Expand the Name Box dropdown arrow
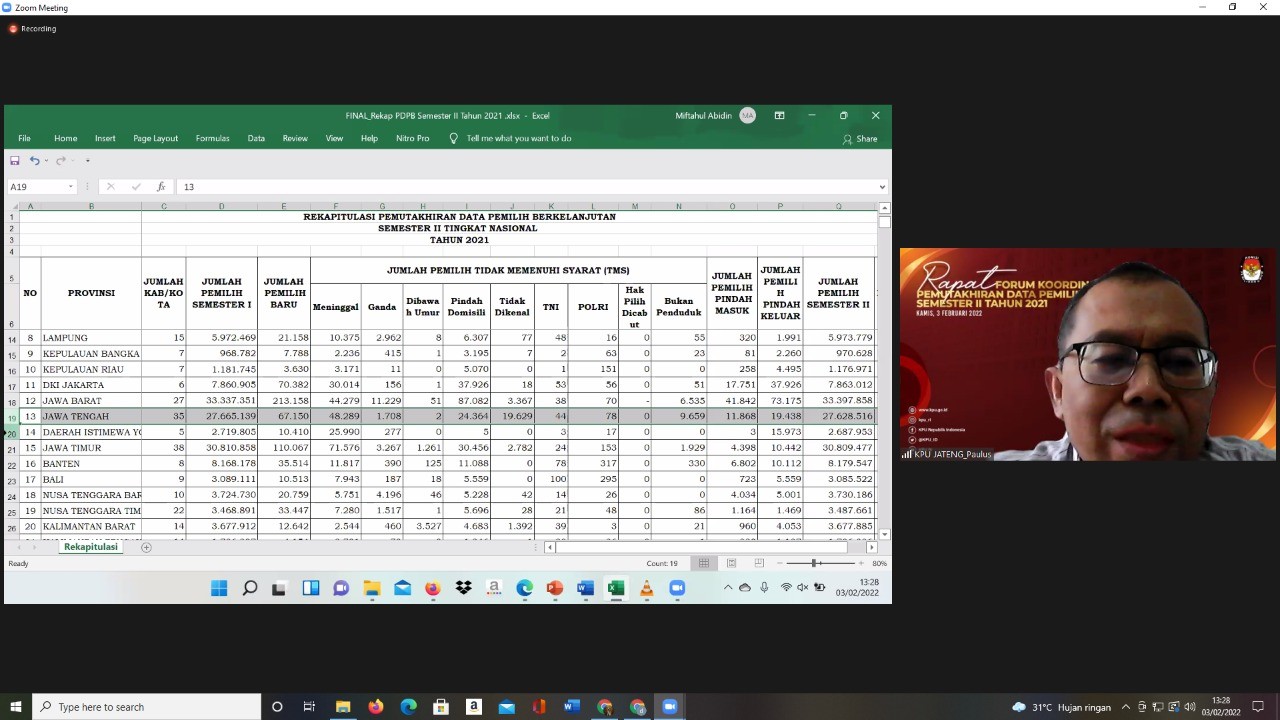The image size is (1280, 720). (x=70, y=187)
